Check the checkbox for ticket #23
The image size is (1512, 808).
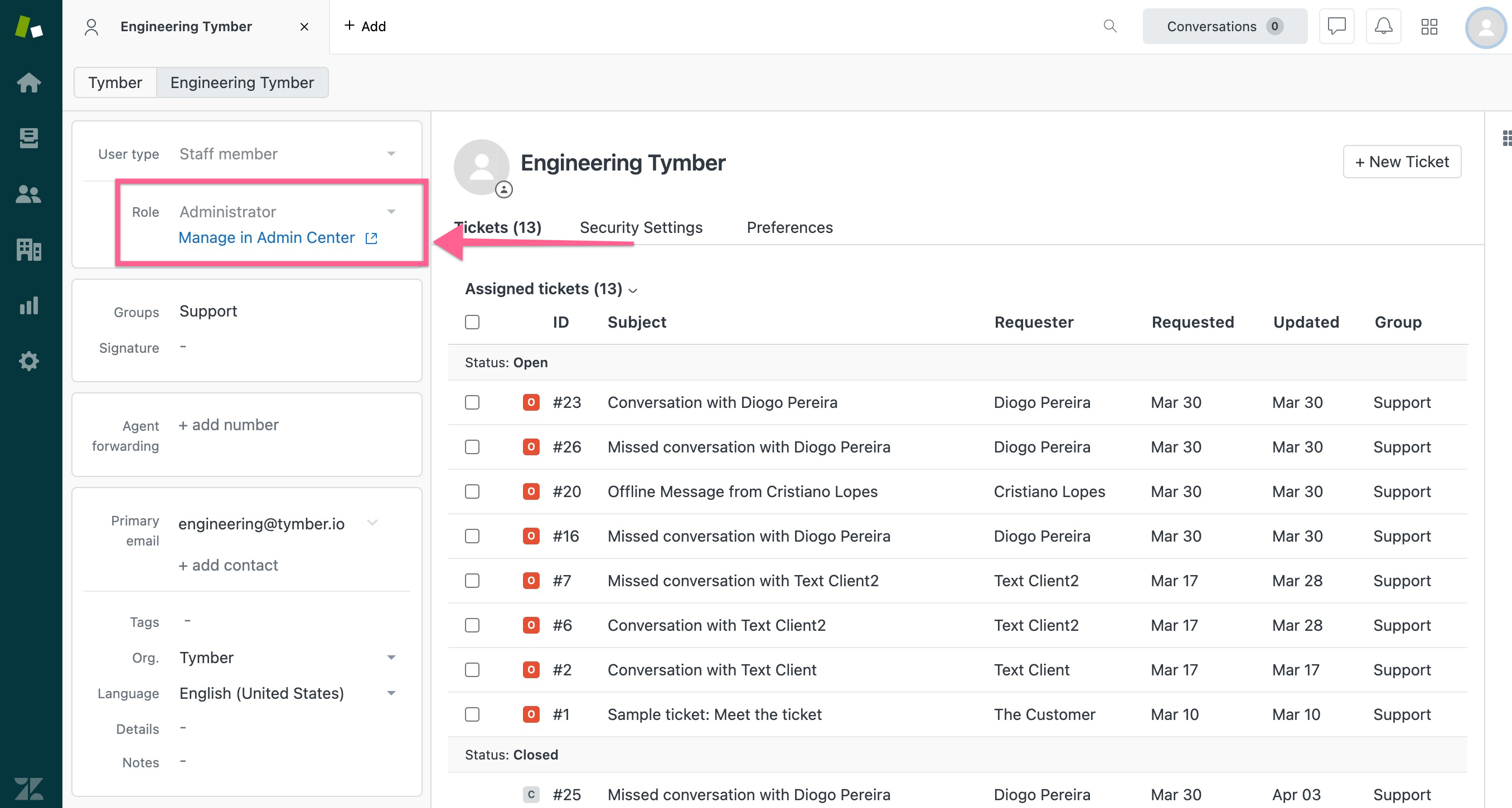tap(472, 402)
